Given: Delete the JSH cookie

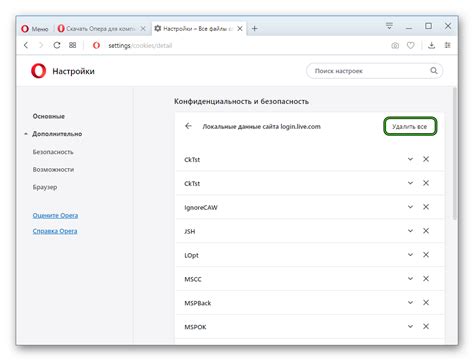Looking at the screenshot, I should (426, 231).
